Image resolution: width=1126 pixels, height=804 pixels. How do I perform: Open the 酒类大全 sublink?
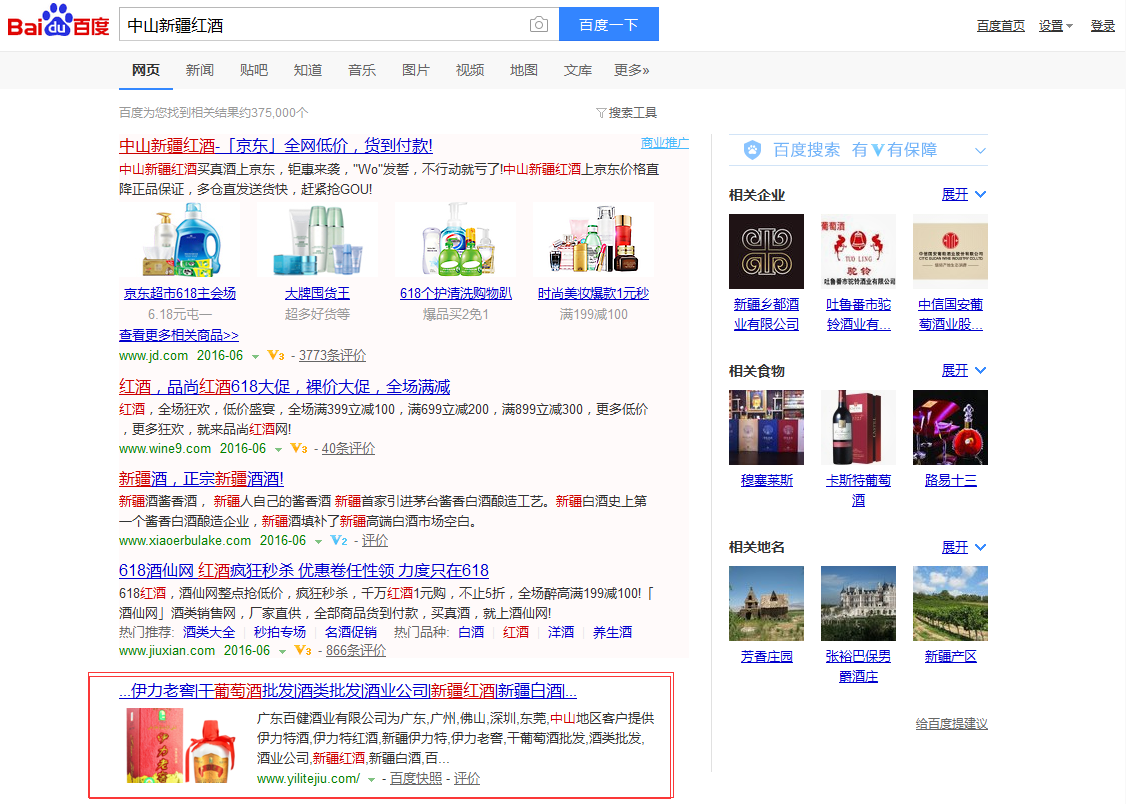click(209, 632)
